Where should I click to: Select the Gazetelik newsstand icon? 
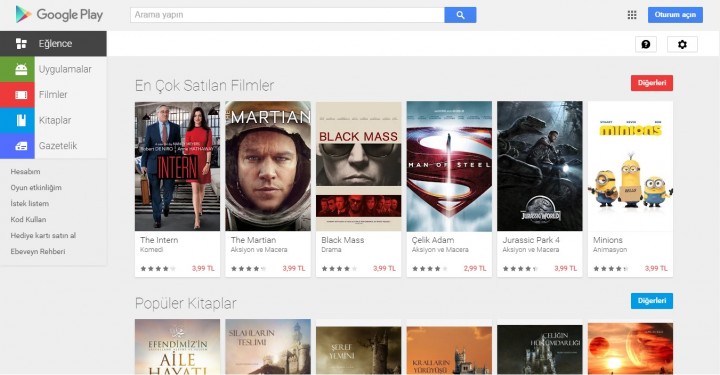tap(17, 146)
